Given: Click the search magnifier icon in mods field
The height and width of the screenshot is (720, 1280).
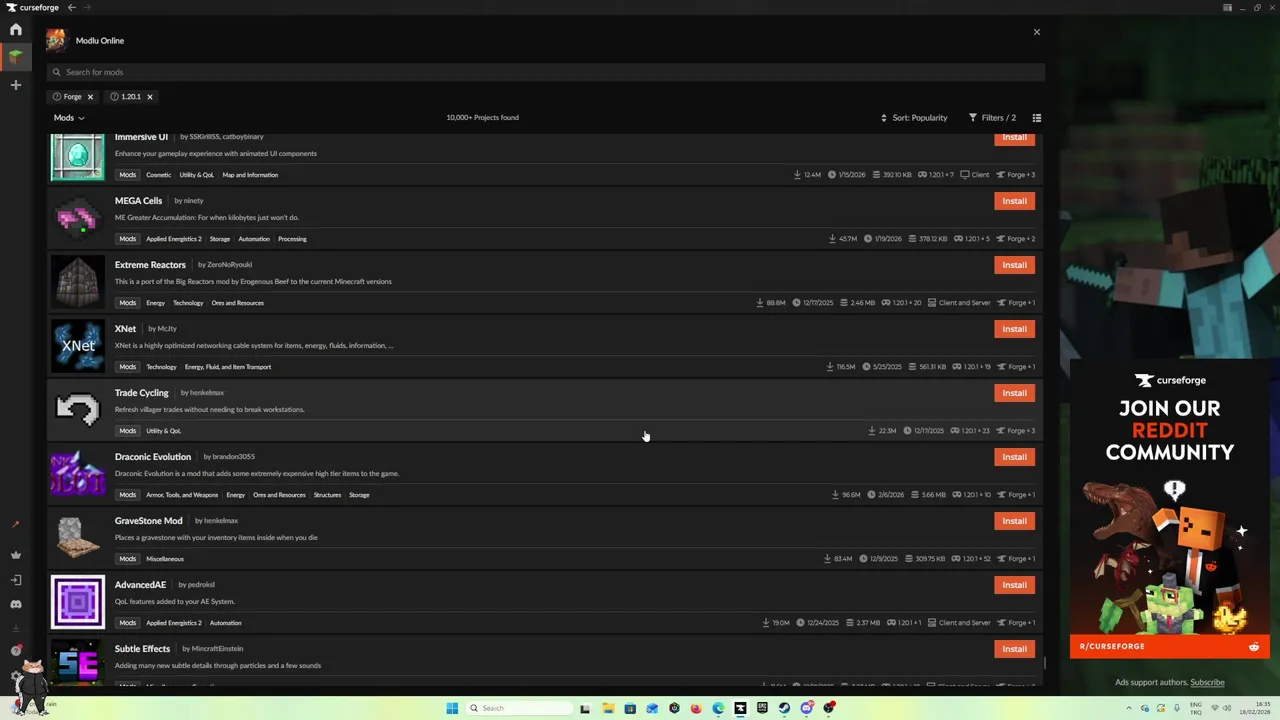Looking at the screenshot, I should [x=57, y=72].
